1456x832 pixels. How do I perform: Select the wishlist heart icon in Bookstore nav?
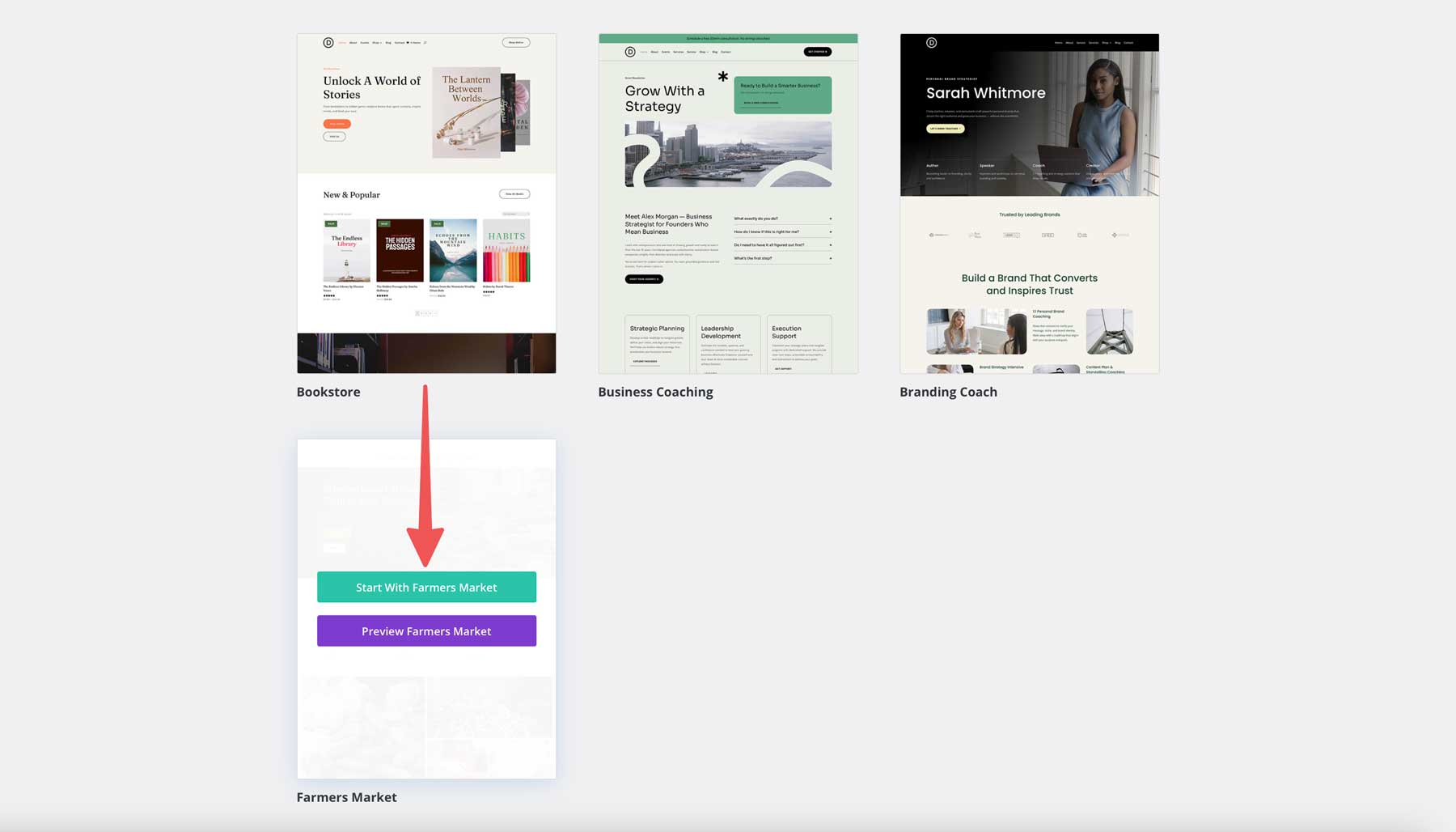[x=407, y=42]
